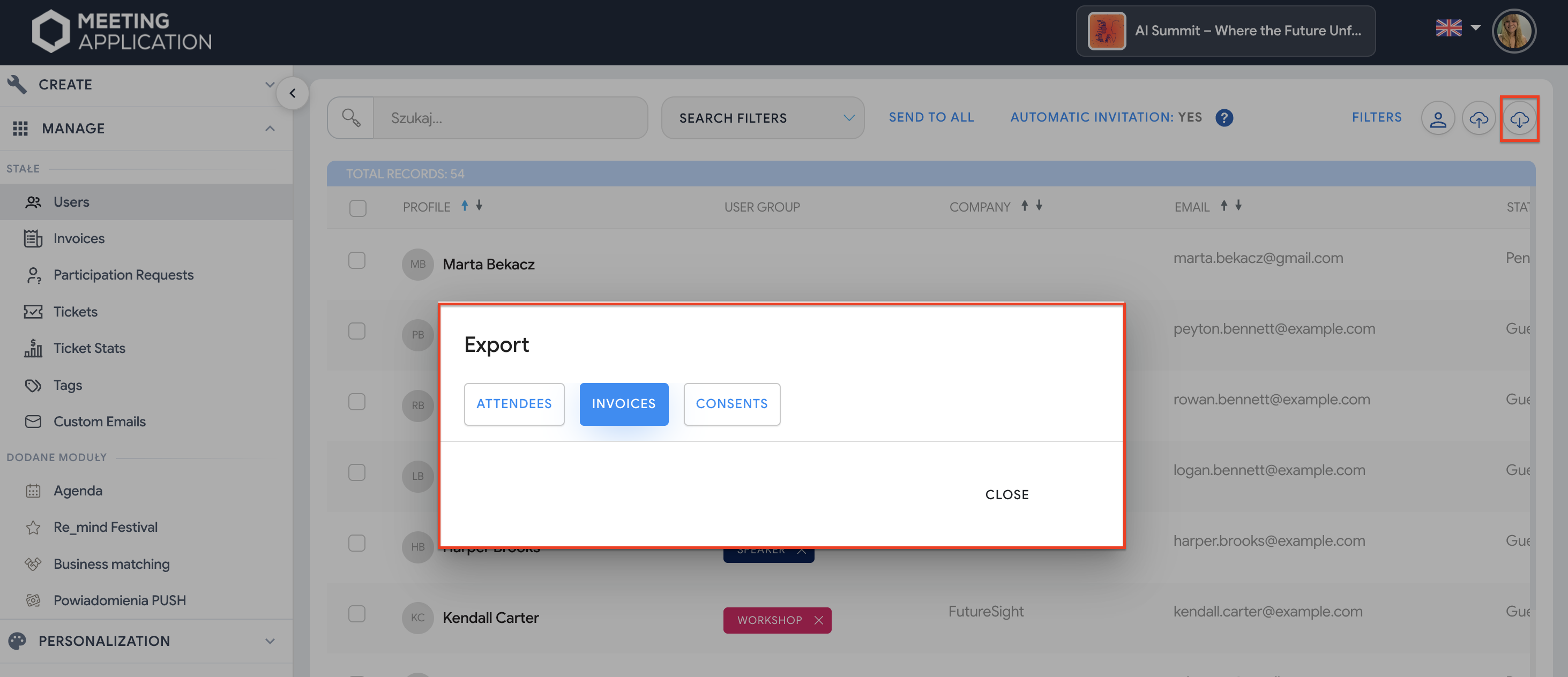The width and height of the screenshot is (1568, 677).
Task: Tick the select-all checkbox in header
Action: click(358, 208)
